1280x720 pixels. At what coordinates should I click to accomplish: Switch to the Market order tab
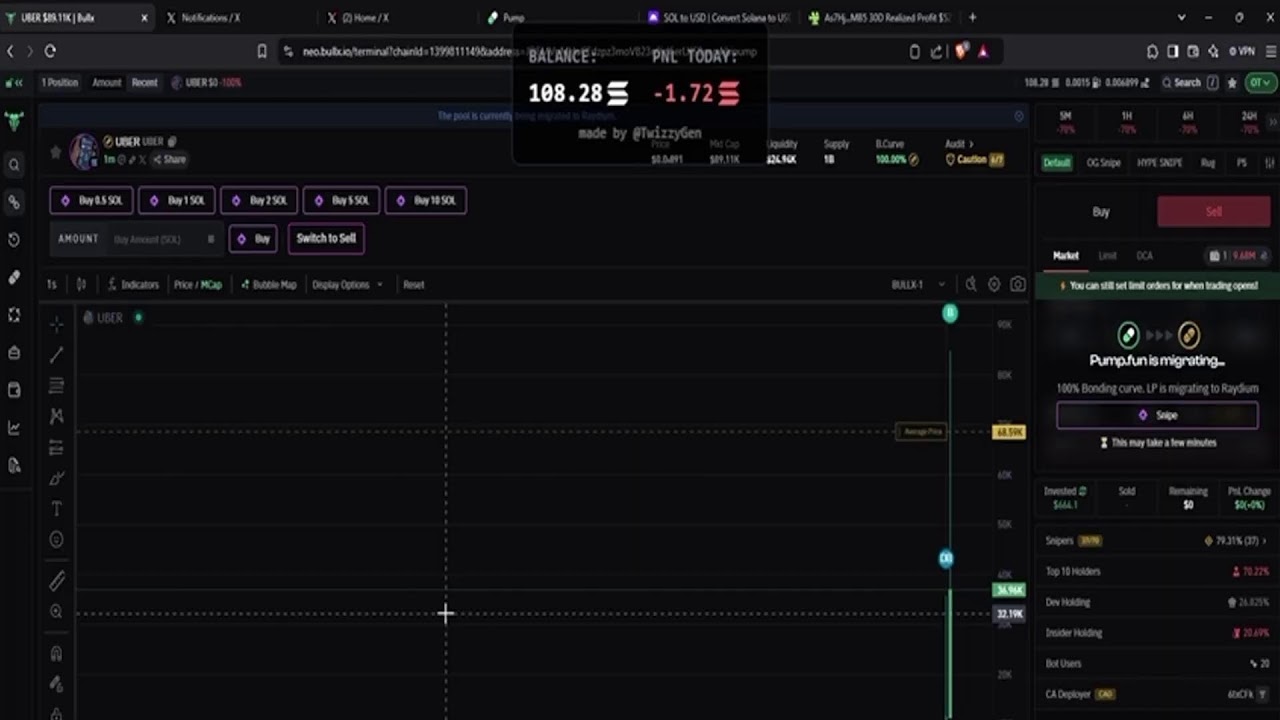tap(1065, 256)
